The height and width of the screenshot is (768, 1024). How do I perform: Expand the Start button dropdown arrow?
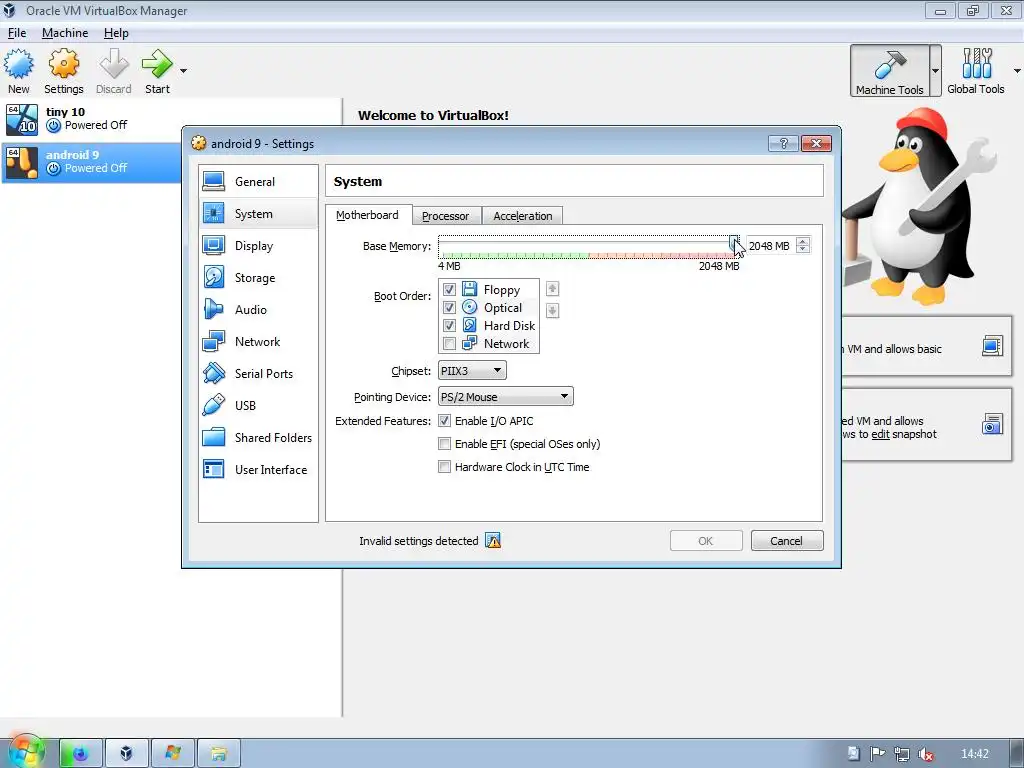click(183, 71)
